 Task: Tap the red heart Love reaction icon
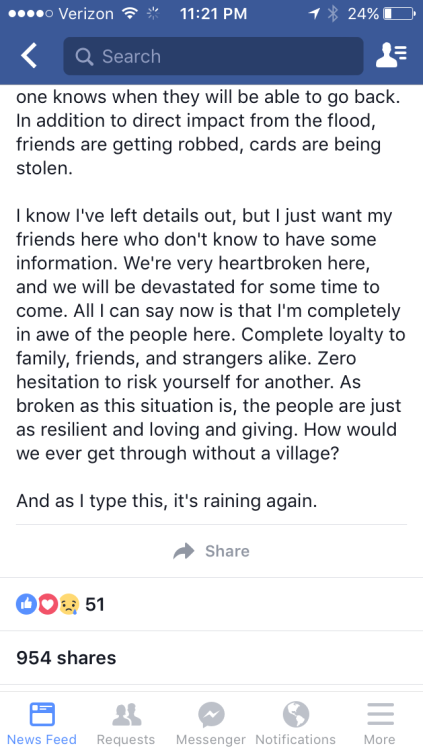[x=47, y=605]
